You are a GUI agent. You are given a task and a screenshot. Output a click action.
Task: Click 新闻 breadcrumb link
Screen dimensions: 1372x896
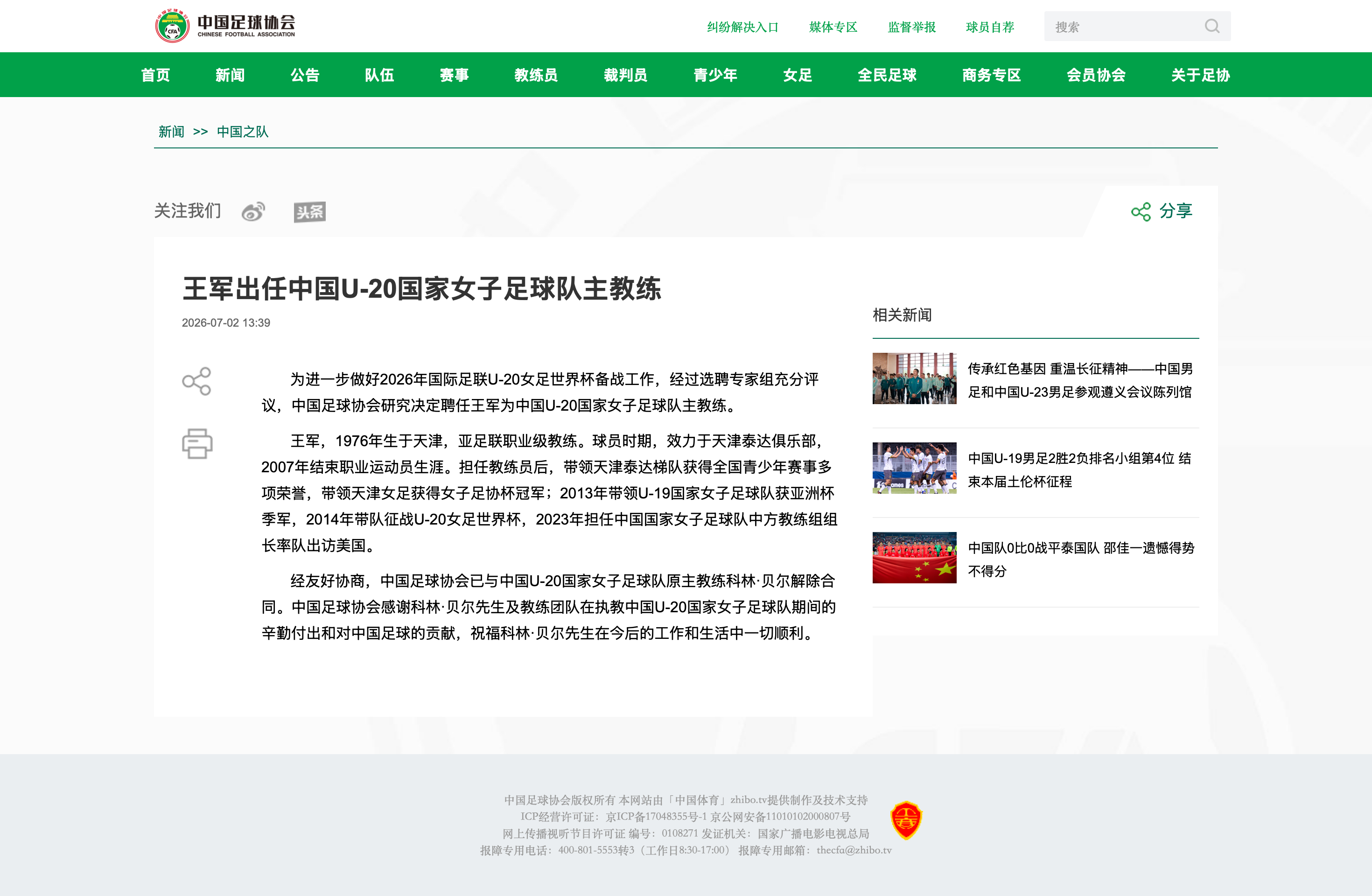click(x=171, y=132)
